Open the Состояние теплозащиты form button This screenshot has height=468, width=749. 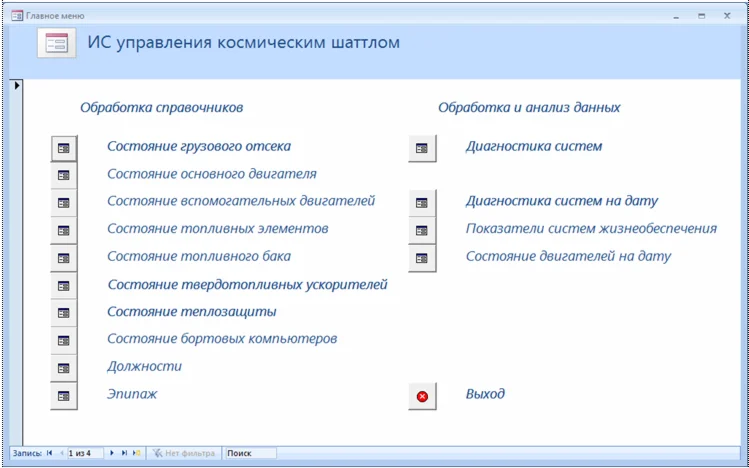click(x=64, y=313)
